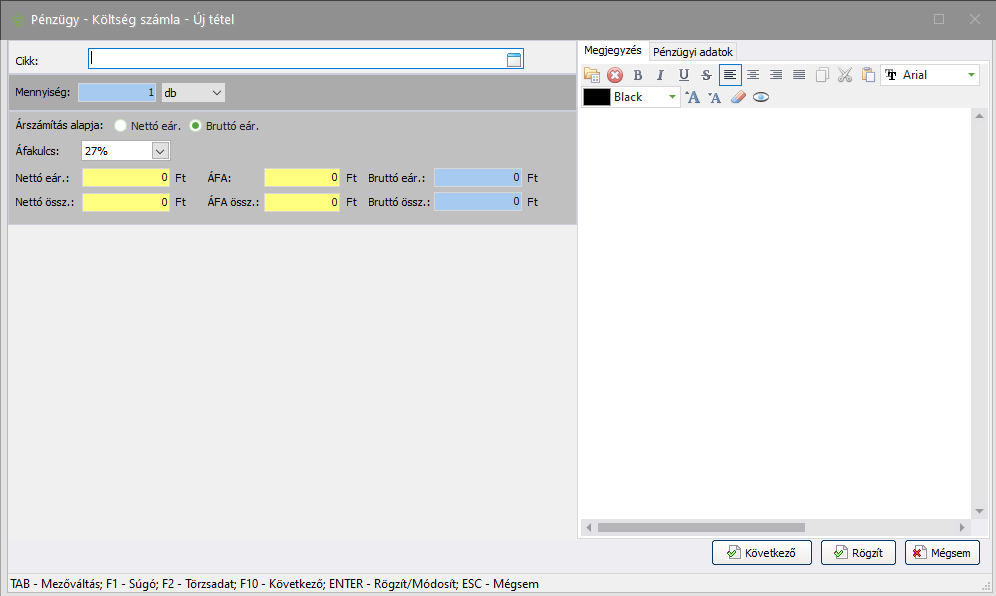This screenshot has width=996, height=596.
Task: Click the Black color swatch
Action: click(x=597, y=97)
